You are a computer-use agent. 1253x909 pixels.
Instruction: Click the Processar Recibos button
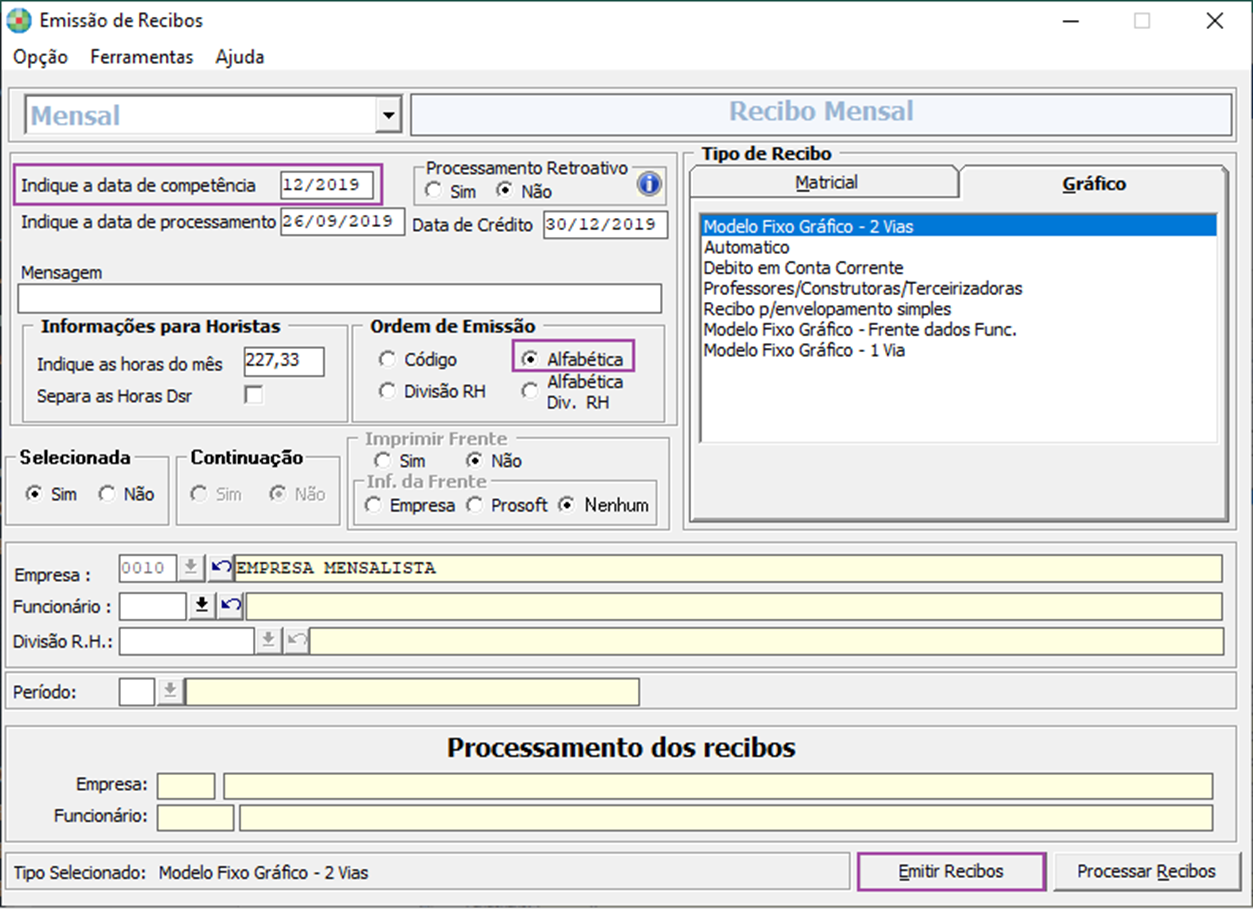[1146, 872]
